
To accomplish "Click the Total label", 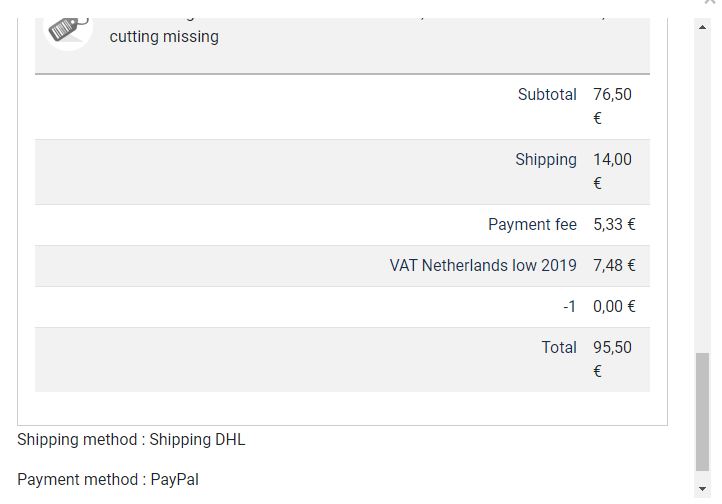I will coord(559,348).
